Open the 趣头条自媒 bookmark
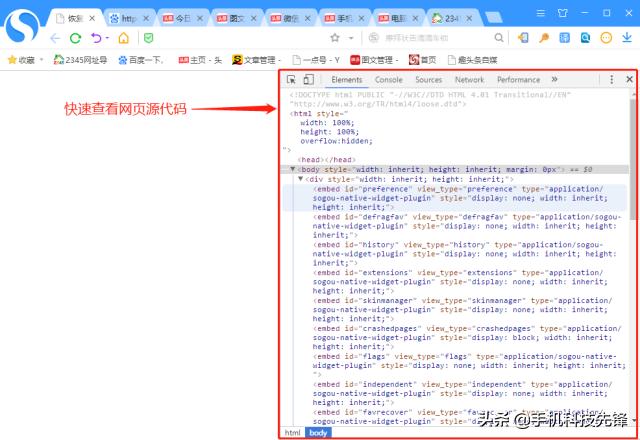The image size is (640, 440). pos(473,60)
